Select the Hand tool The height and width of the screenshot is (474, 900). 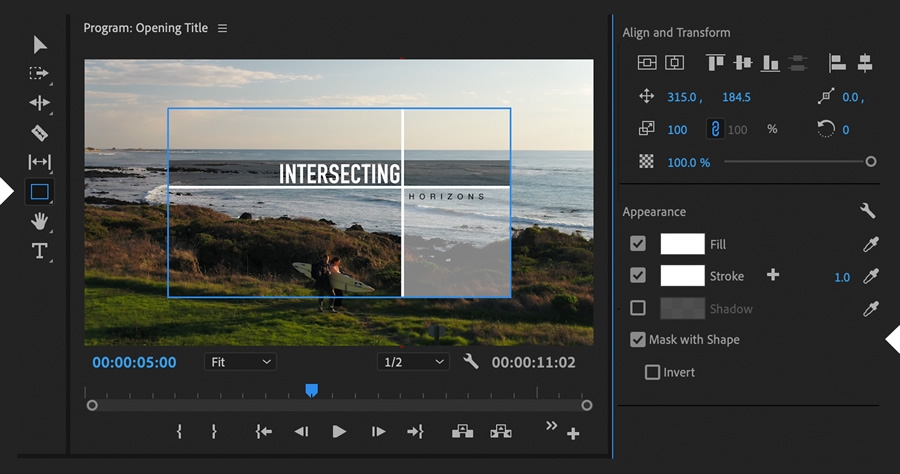pos(39,221)
